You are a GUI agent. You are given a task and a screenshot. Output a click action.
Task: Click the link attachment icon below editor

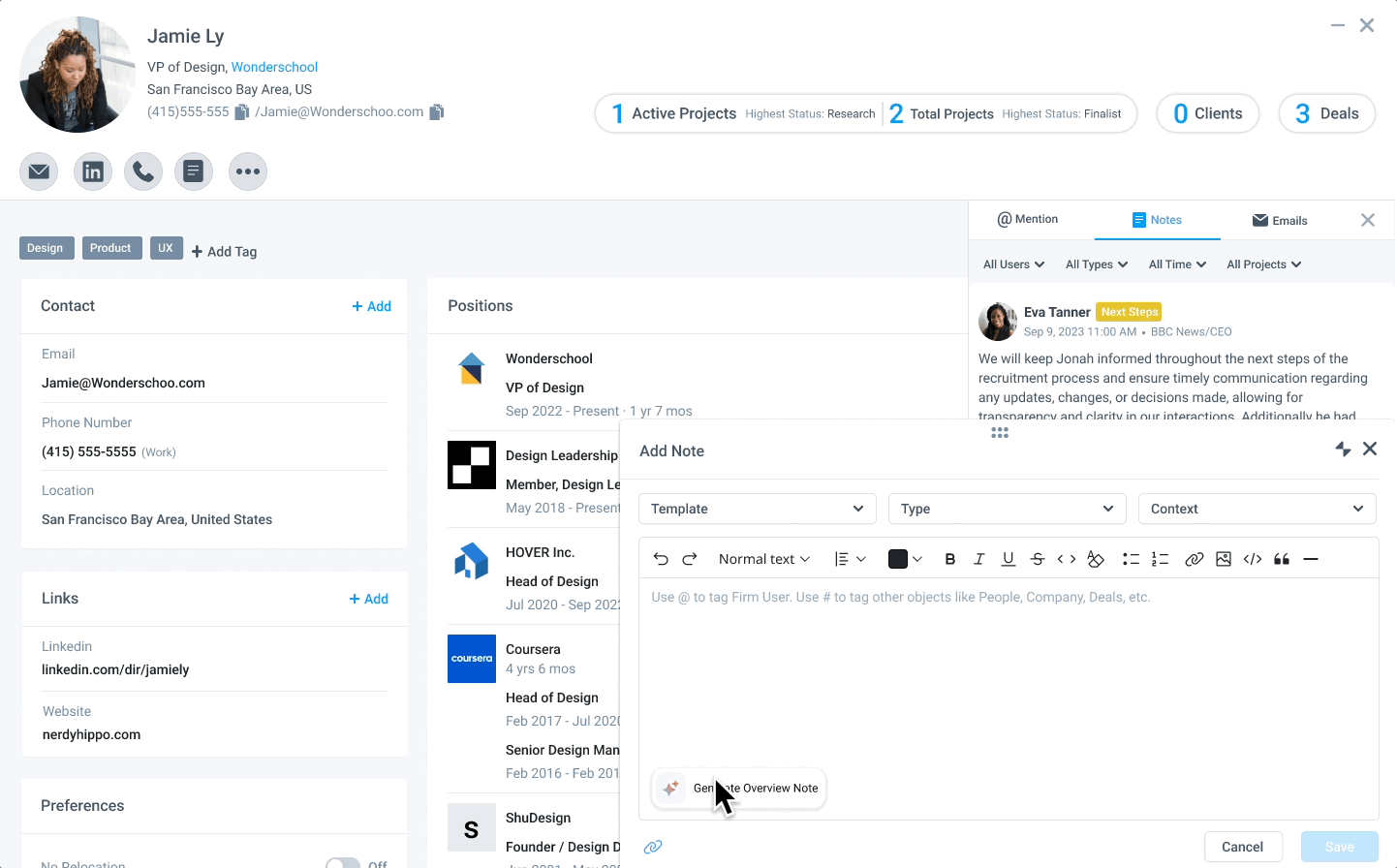pos(653,847)
